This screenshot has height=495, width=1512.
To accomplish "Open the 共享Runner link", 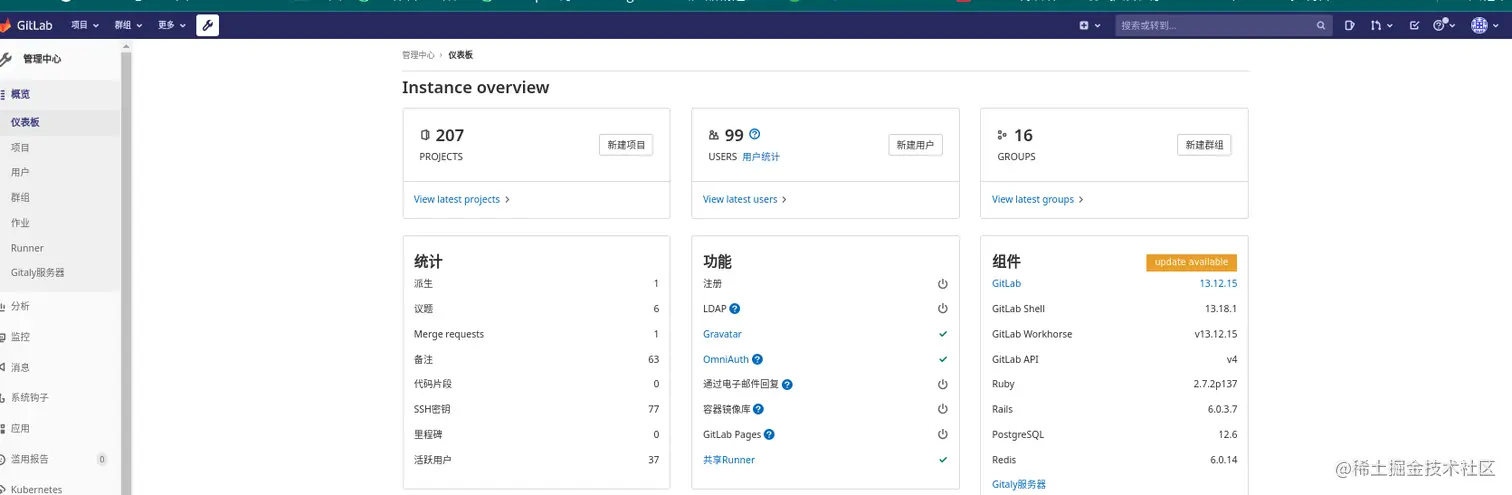I will pyautogui.click(x=729, y=460).
